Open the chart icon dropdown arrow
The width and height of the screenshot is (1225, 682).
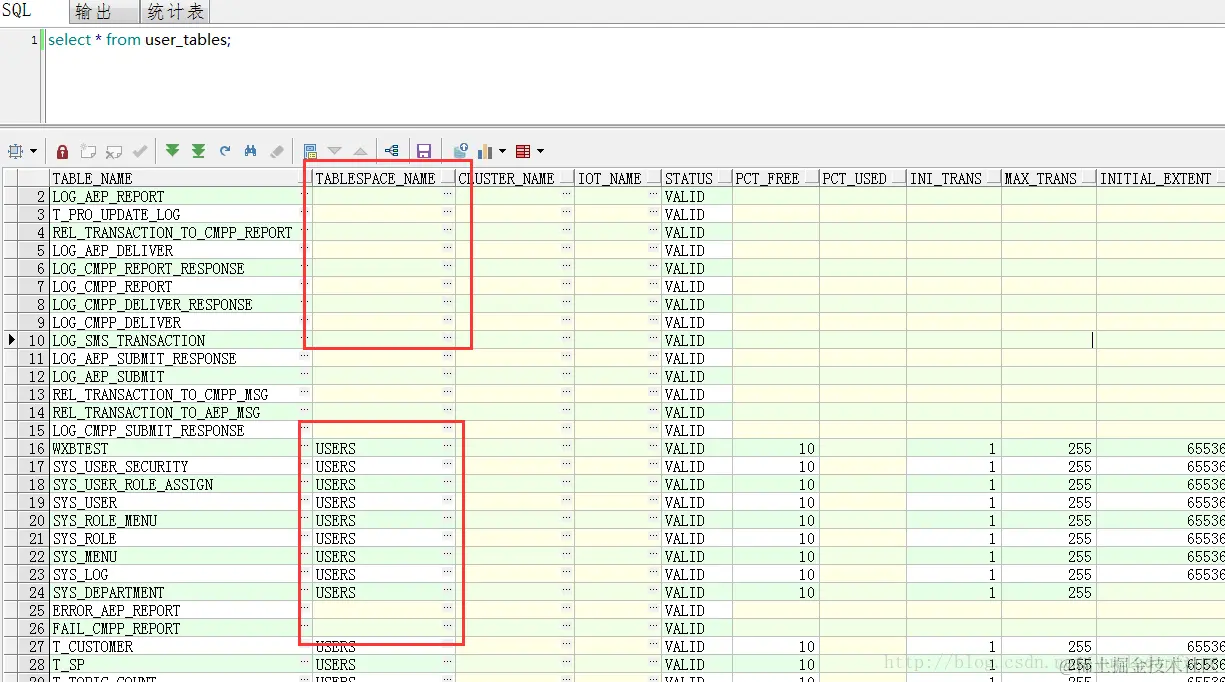point(503,152)
